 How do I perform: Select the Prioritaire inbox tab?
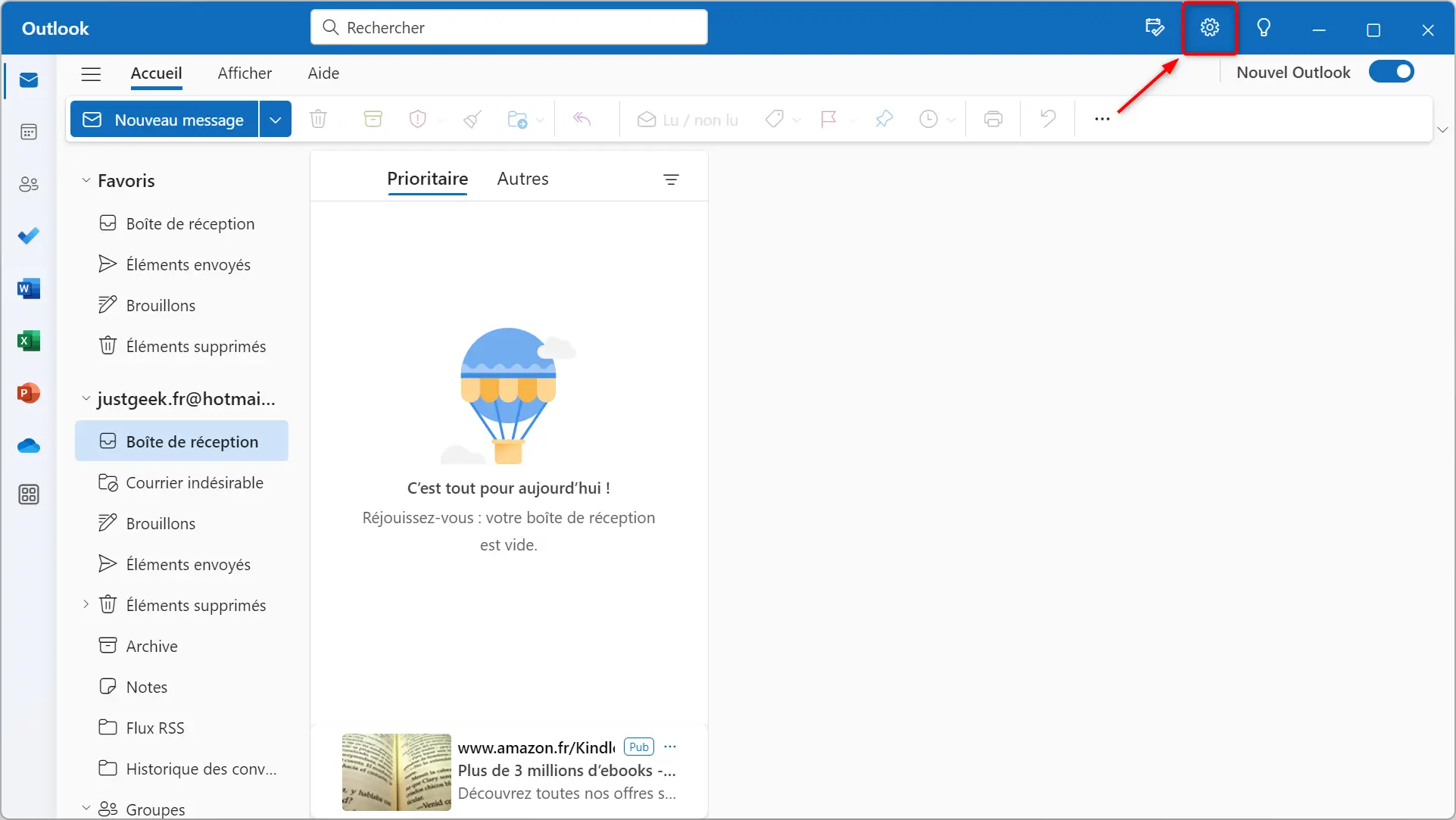pos(427,179)
